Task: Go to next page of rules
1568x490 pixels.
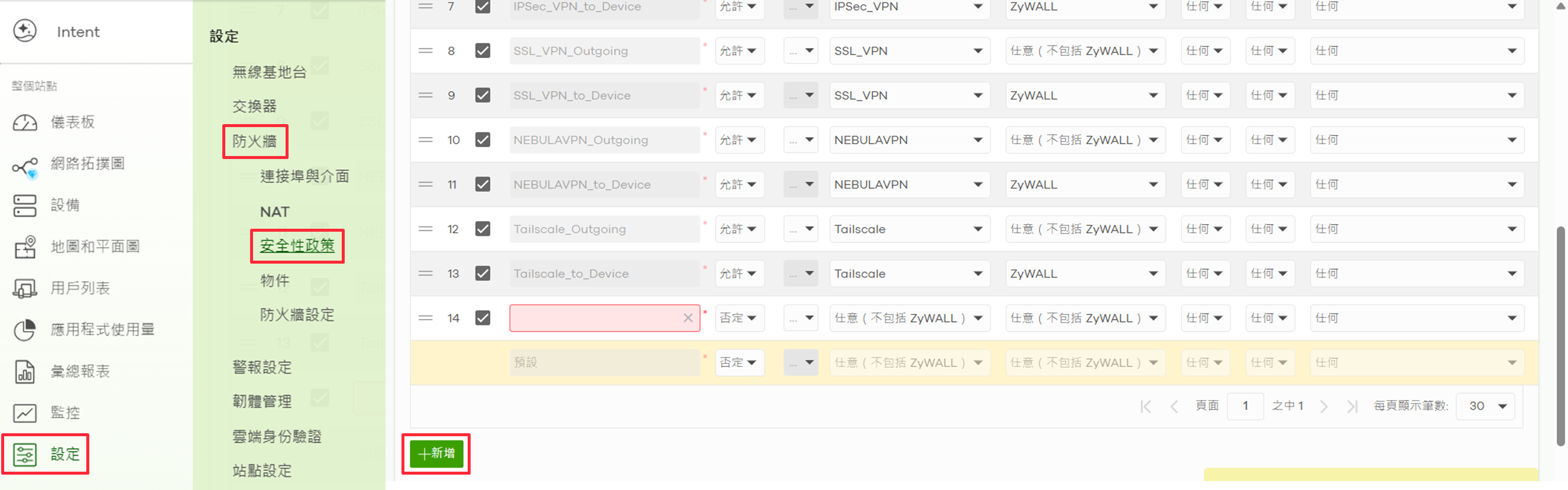Action: (x=1324, y=406)
